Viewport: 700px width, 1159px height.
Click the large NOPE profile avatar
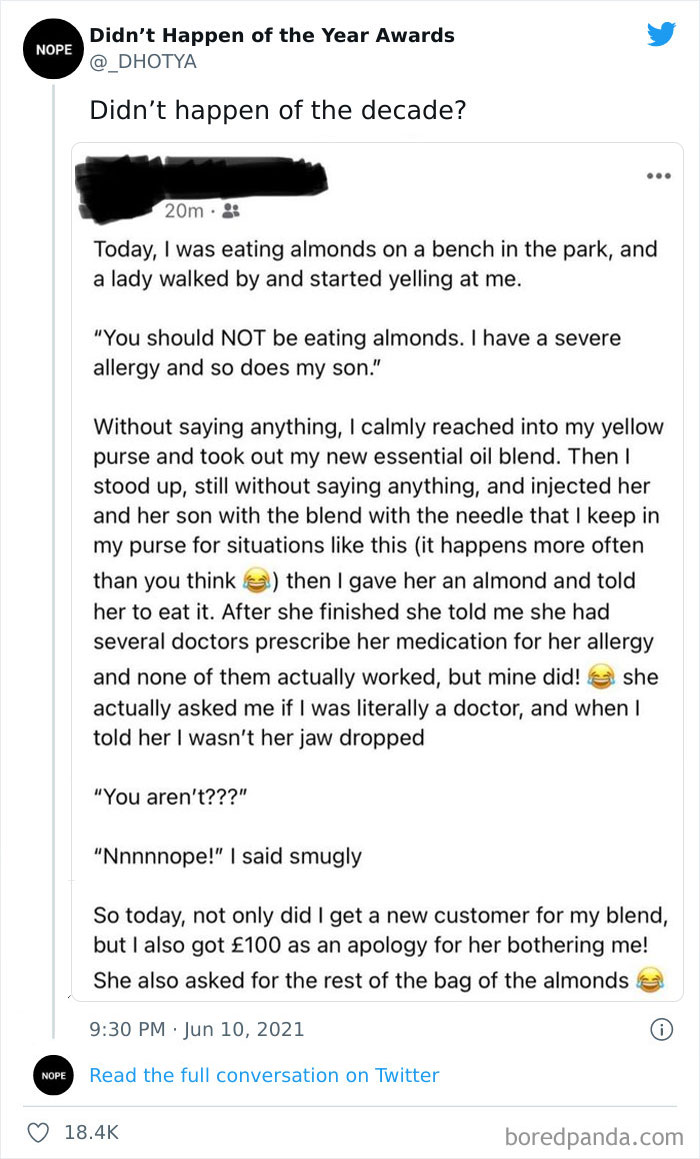[52, 48]
